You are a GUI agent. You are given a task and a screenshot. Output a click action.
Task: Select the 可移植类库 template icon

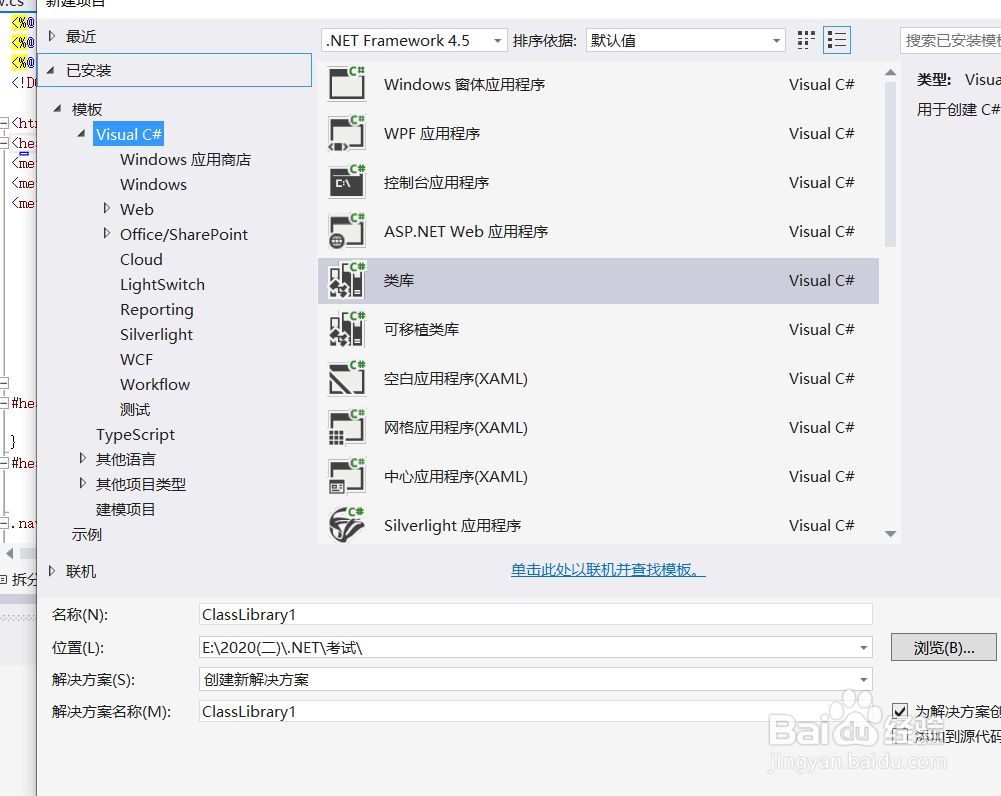(x=347, y=329)
